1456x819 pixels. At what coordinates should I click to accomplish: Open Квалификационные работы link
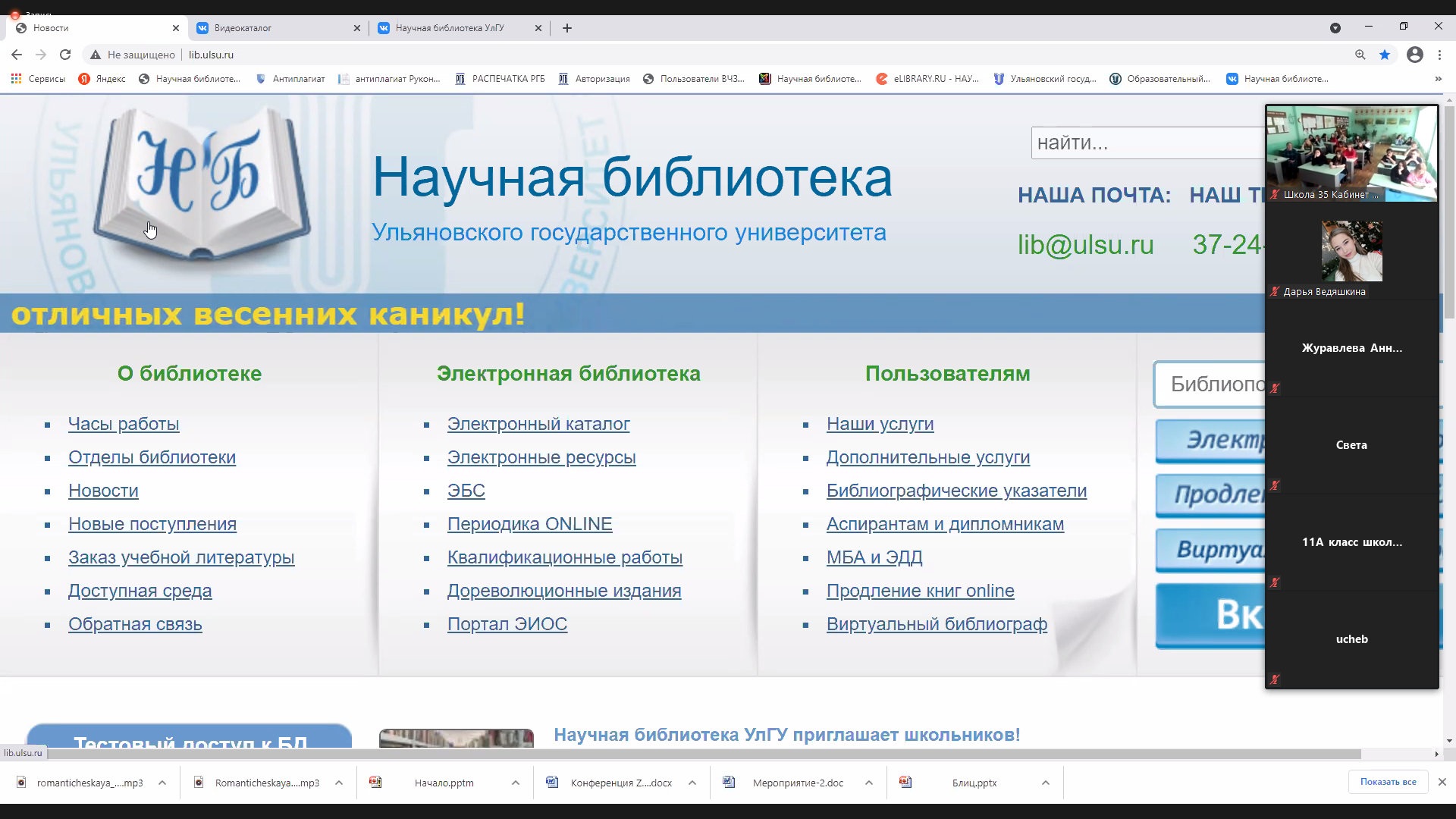(565, 557)
